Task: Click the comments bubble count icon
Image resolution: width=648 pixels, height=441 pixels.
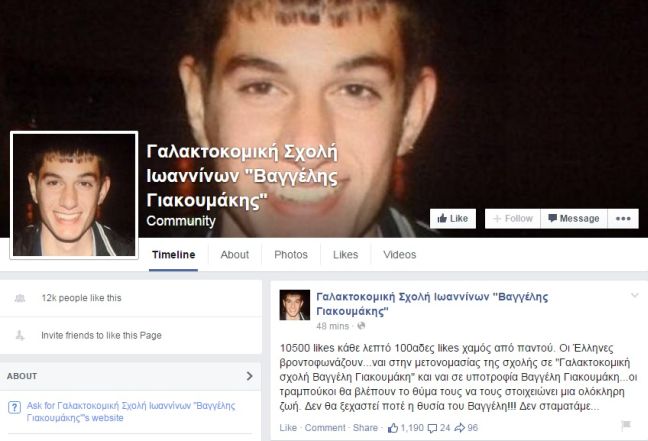Action: [432, 428]
